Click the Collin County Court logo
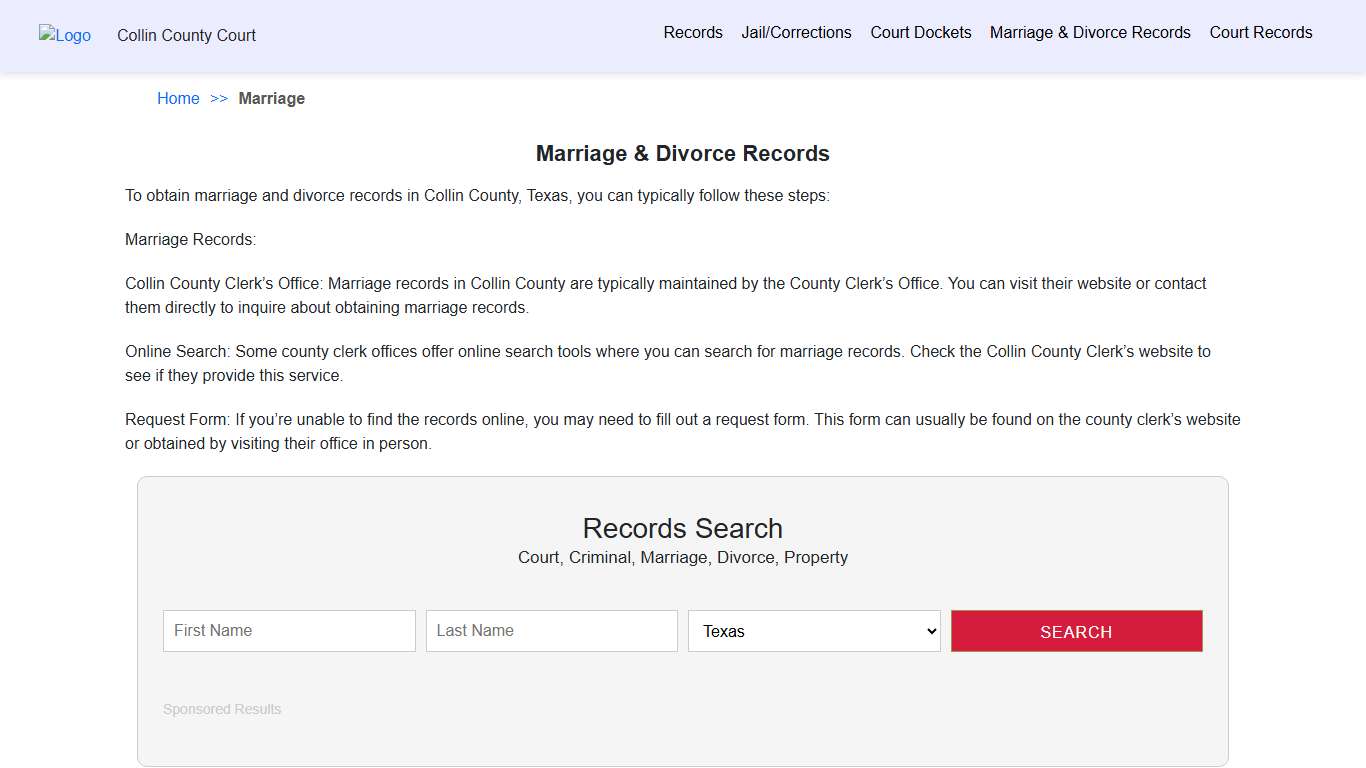Screen dimensions: 1366x768 point(64,36)
